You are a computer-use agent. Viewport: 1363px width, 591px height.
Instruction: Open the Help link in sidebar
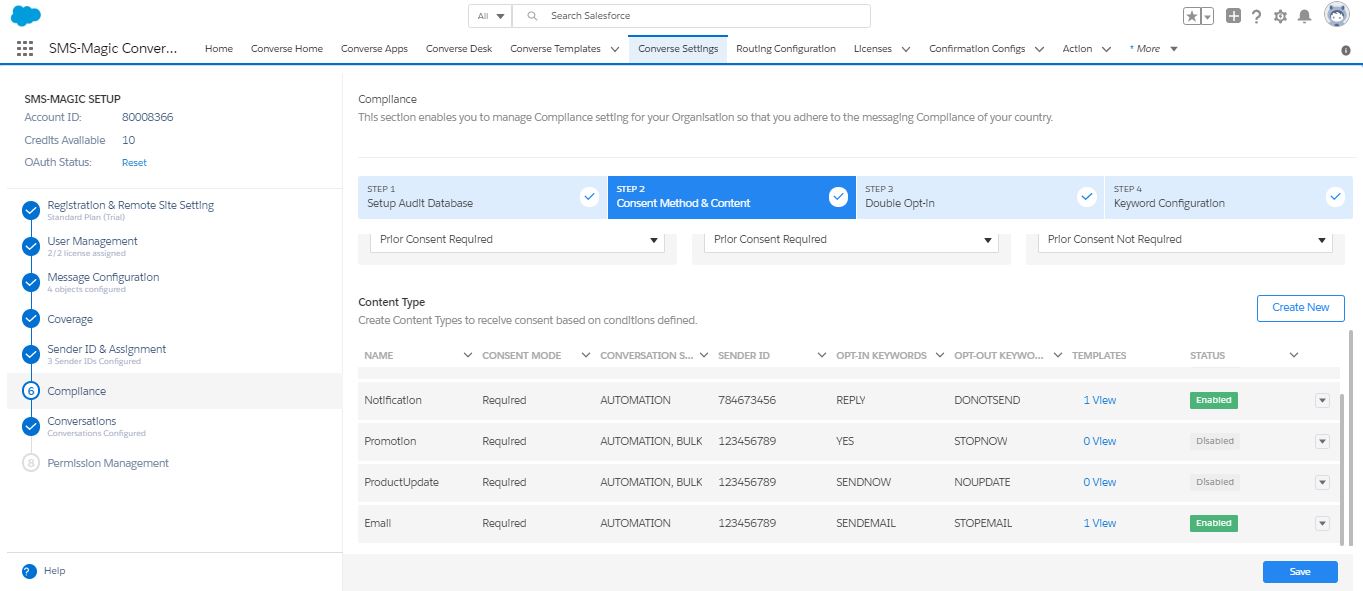[54, 571]
